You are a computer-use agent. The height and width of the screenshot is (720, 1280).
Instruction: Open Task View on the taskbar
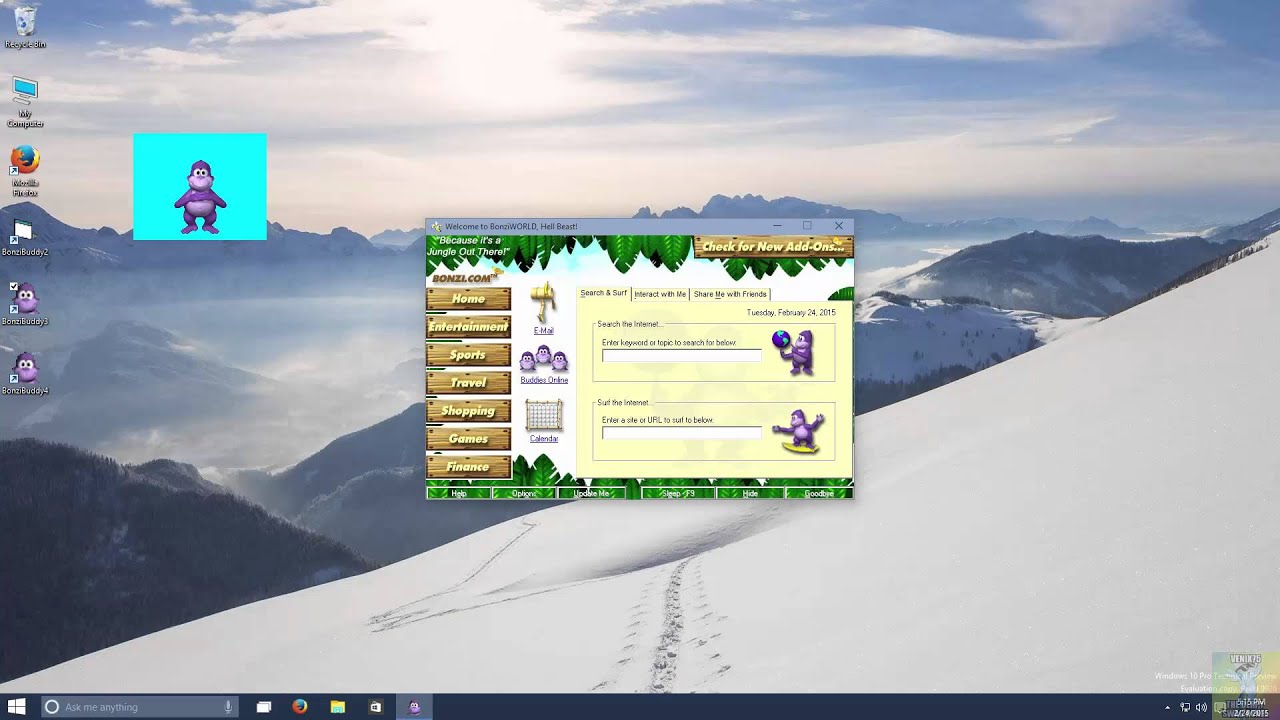(264, 707)
